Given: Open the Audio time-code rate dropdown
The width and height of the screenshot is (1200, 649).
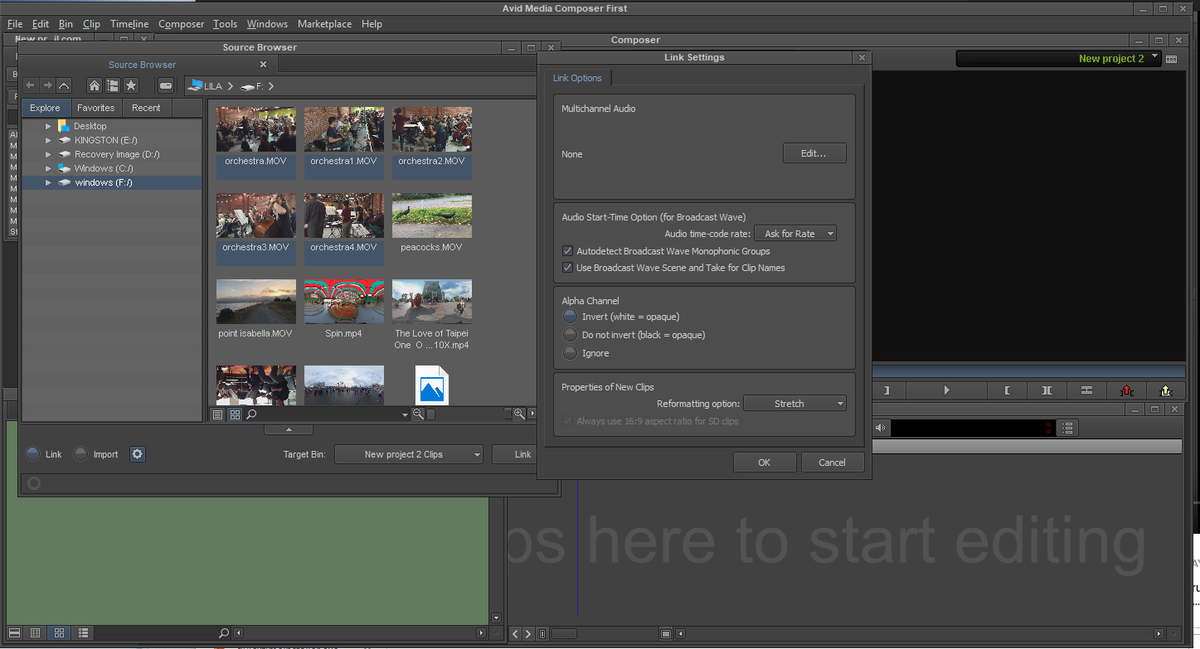Looking at the screenshot, I should [x=796, y=233].
